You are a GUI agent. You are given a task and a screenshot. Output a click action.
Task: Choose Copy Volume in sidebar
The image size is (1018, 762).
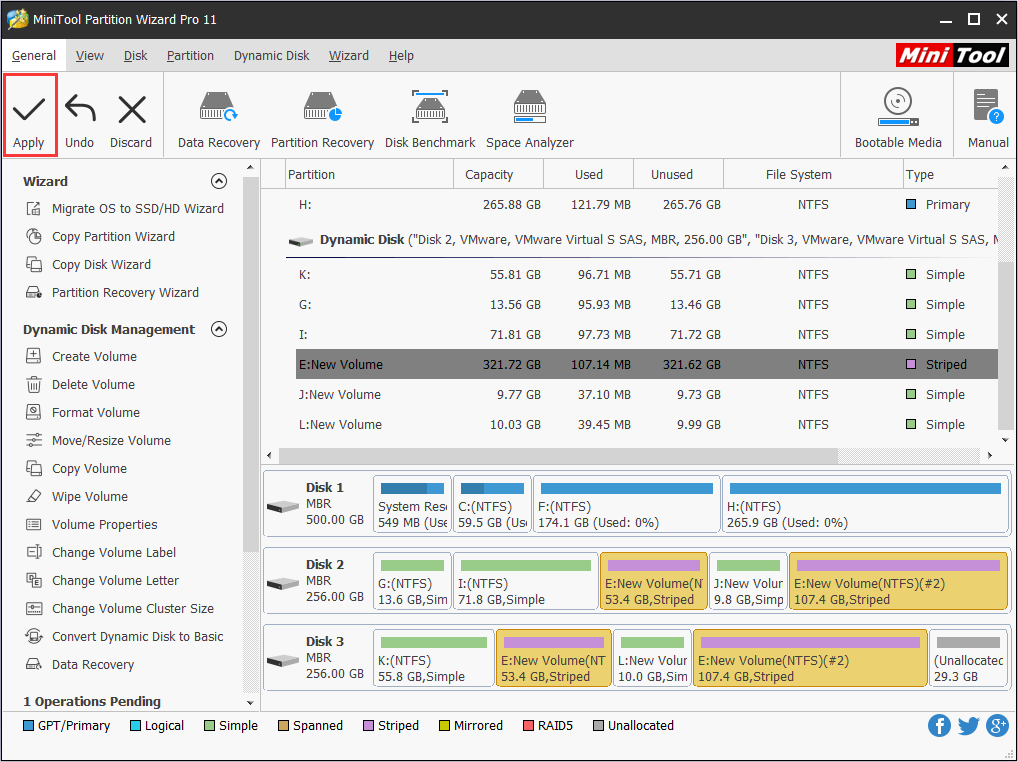point(76,468)
